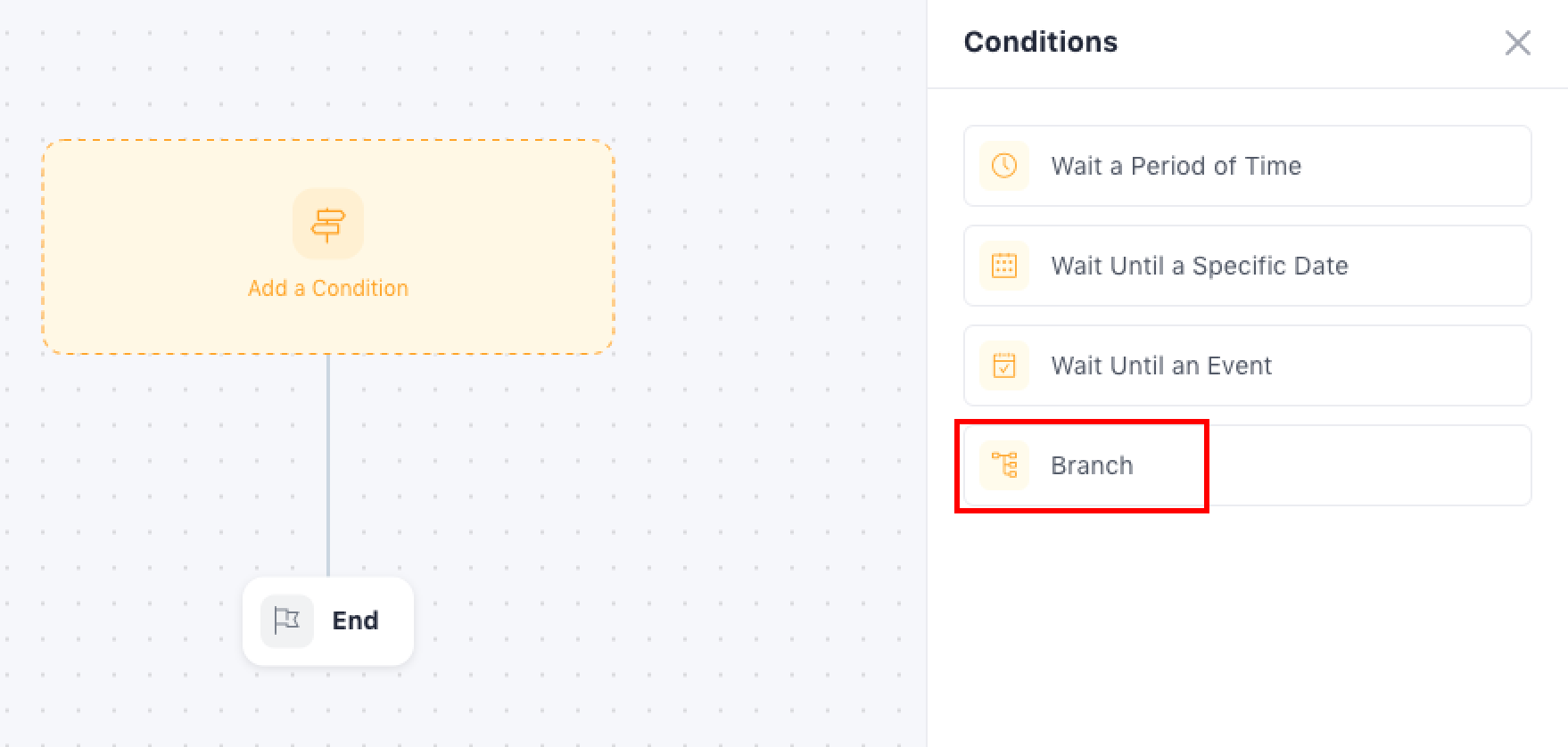Click the connector line above End node

pos(328,464)
